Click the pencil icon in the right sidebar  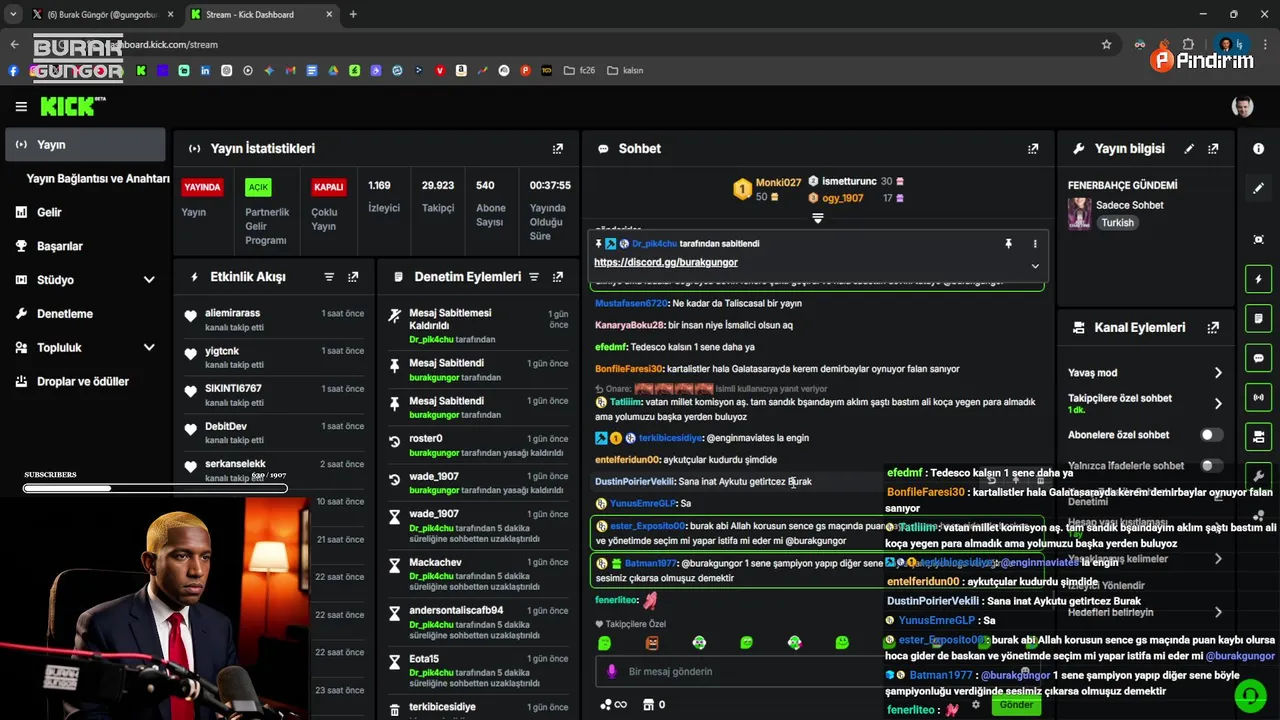tap(1258, 188)
